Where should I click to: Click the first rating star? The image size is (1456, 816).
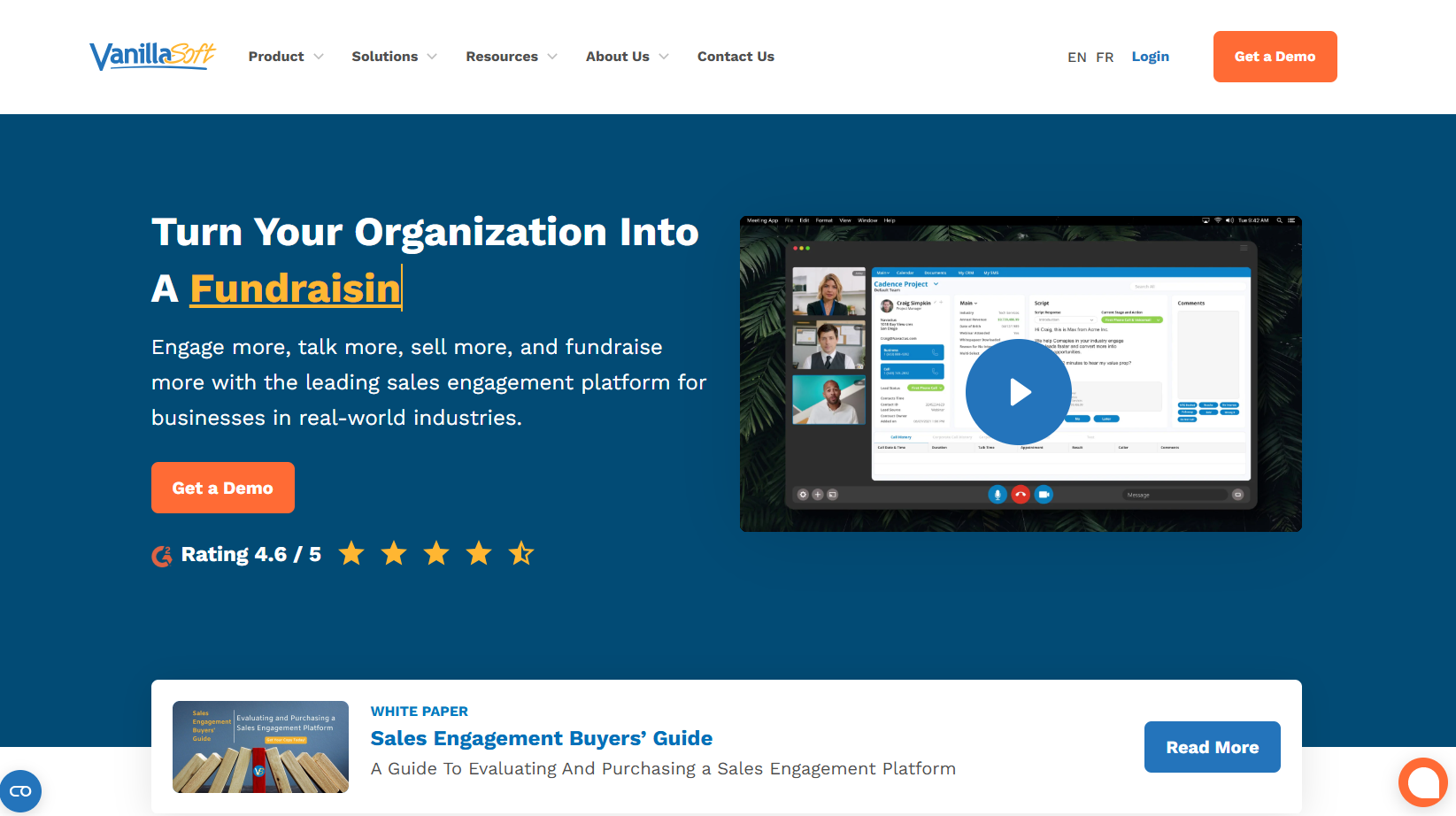coord(351,553)
